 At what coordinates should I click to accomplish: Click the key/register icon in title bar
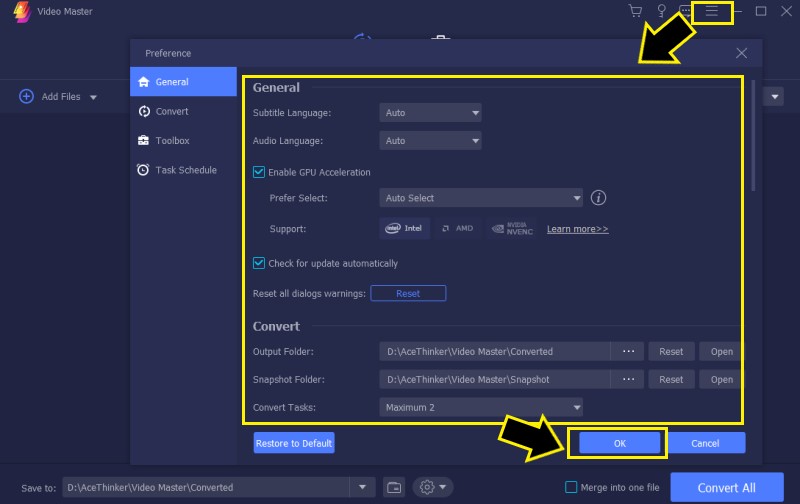(x=661, y=11)
